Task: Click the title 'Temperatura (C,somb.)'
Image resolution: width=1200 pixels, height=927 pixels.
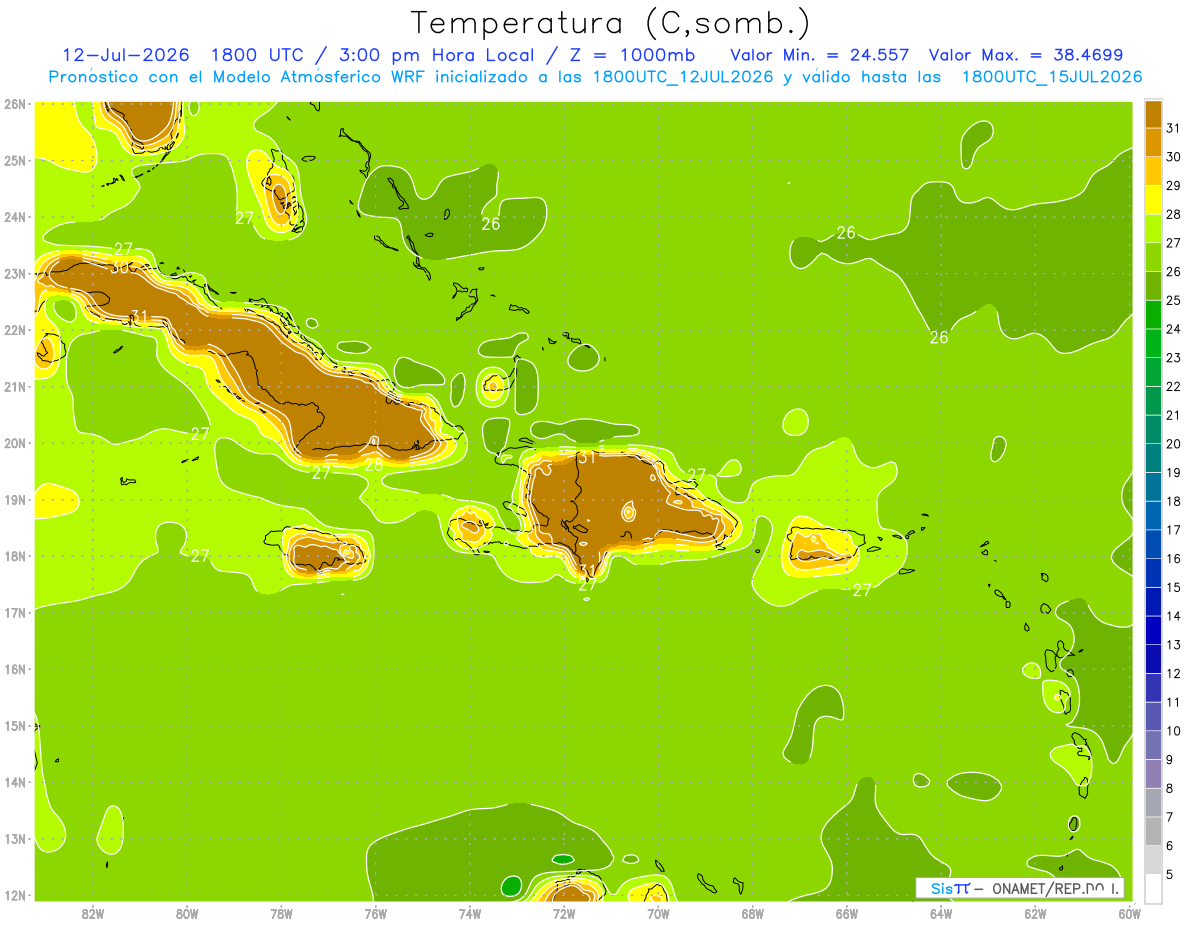Action: (610, 23)
